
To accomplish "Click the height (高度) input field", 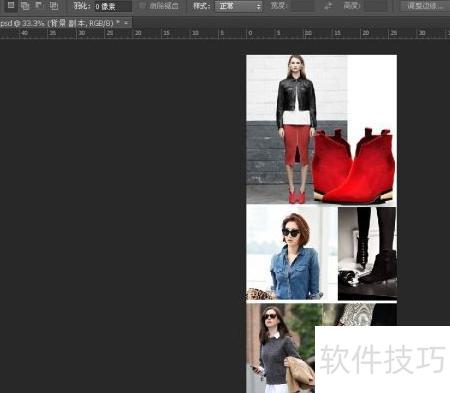I will point(377,6).
